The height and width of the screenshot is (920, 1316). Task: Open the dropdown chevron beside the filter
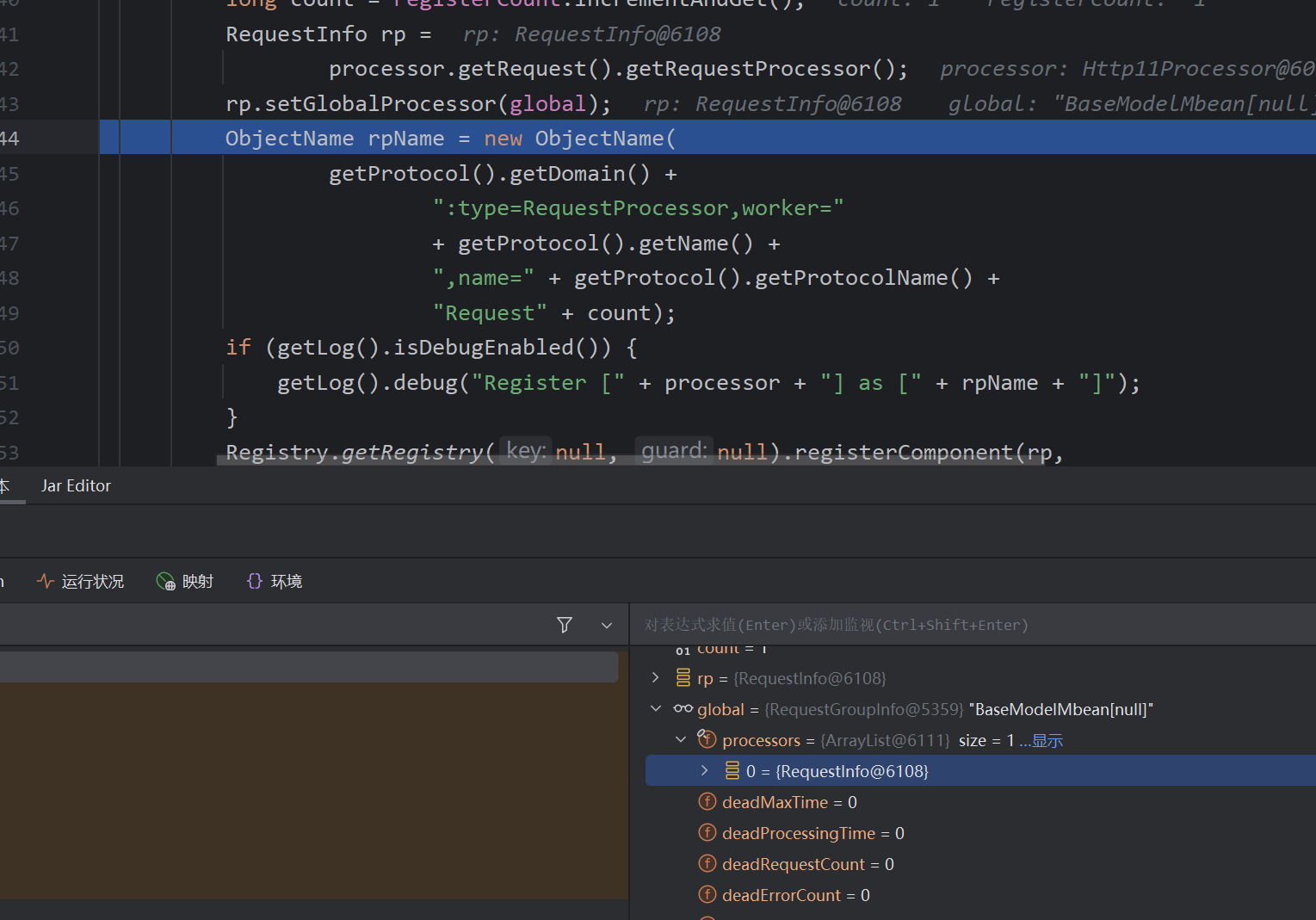[x=607, y=626]
